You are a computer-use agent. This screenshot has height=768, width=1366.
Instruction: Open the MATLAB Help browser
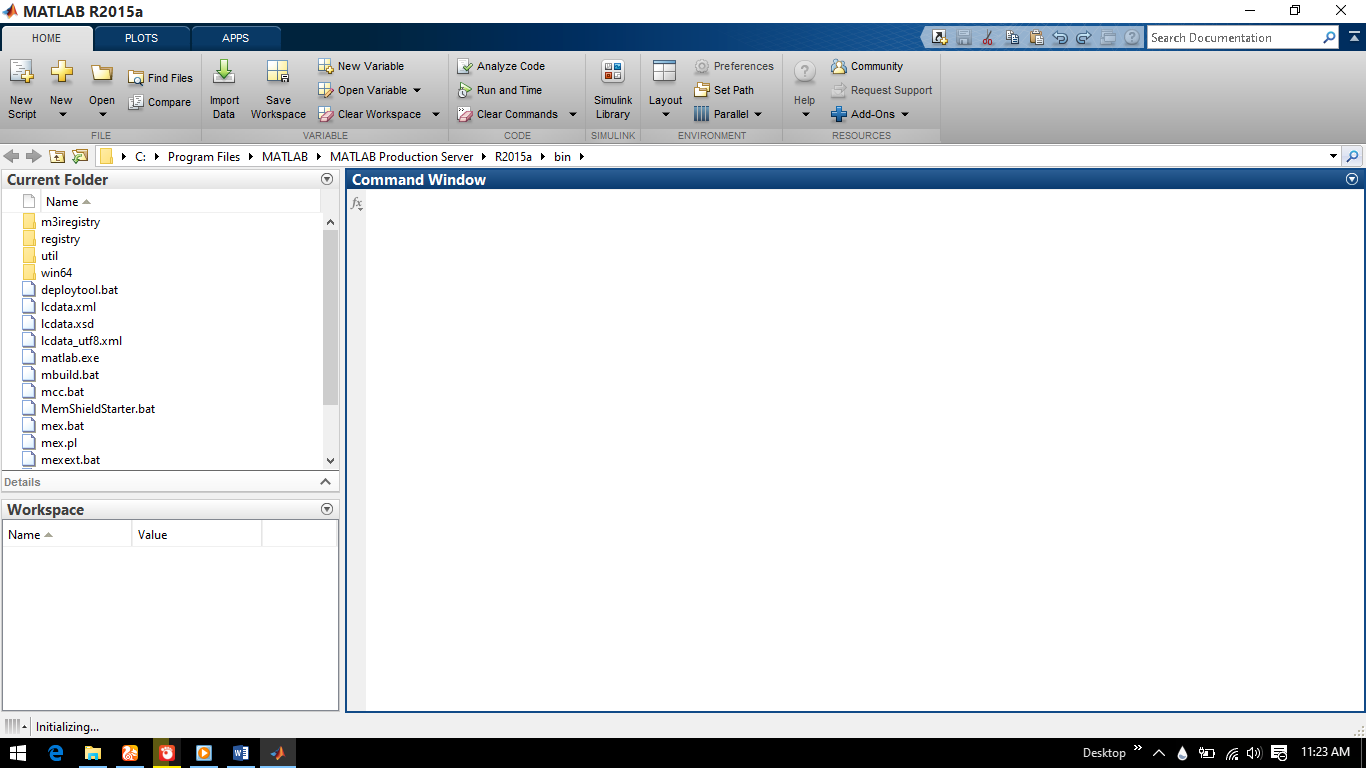click(803, 88)
